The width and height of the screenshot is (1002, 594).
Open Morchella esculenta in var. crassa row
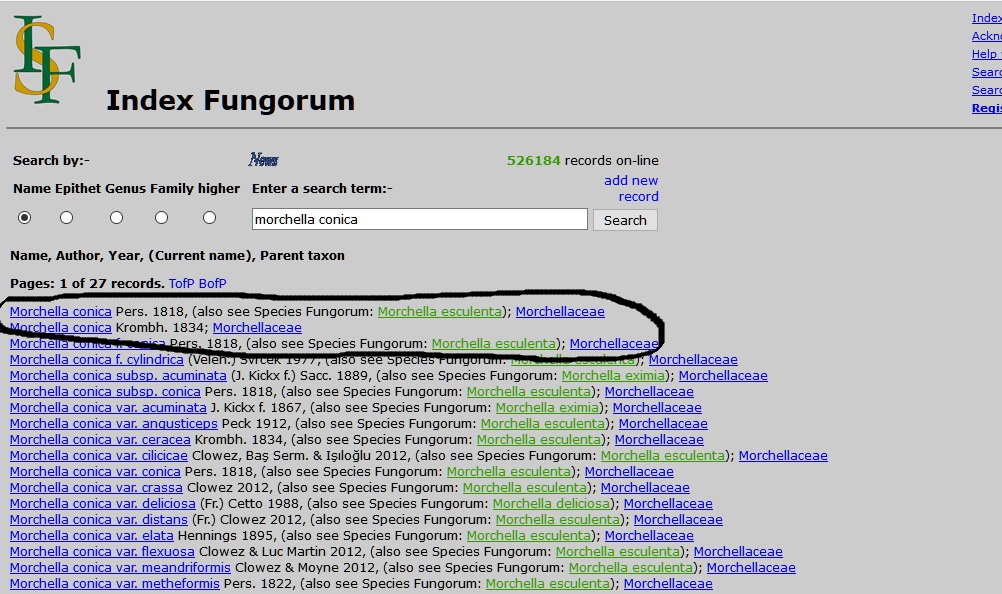pyautogui.click(x=525, y=487)
